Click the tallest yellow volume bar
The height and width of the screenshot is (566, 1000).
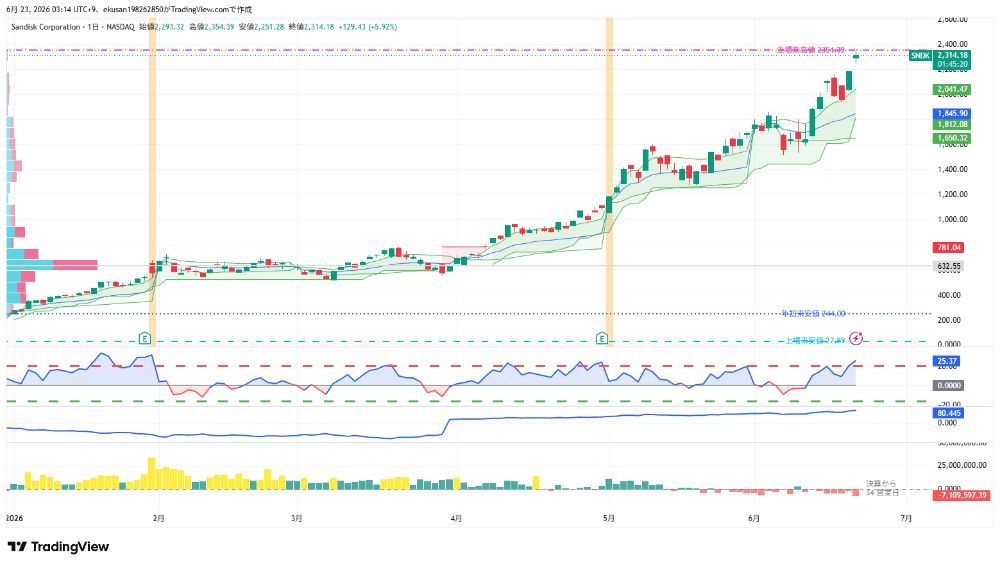pos(151,473)
